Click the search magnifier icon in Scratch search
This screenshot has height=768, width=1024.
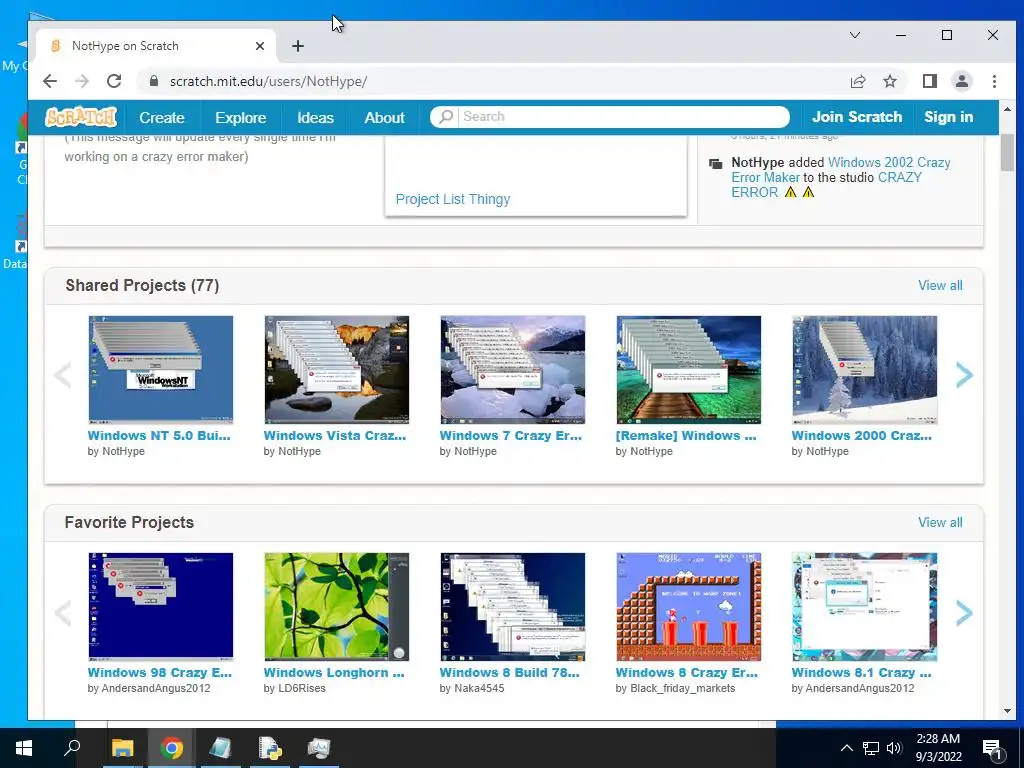point(445,117)
